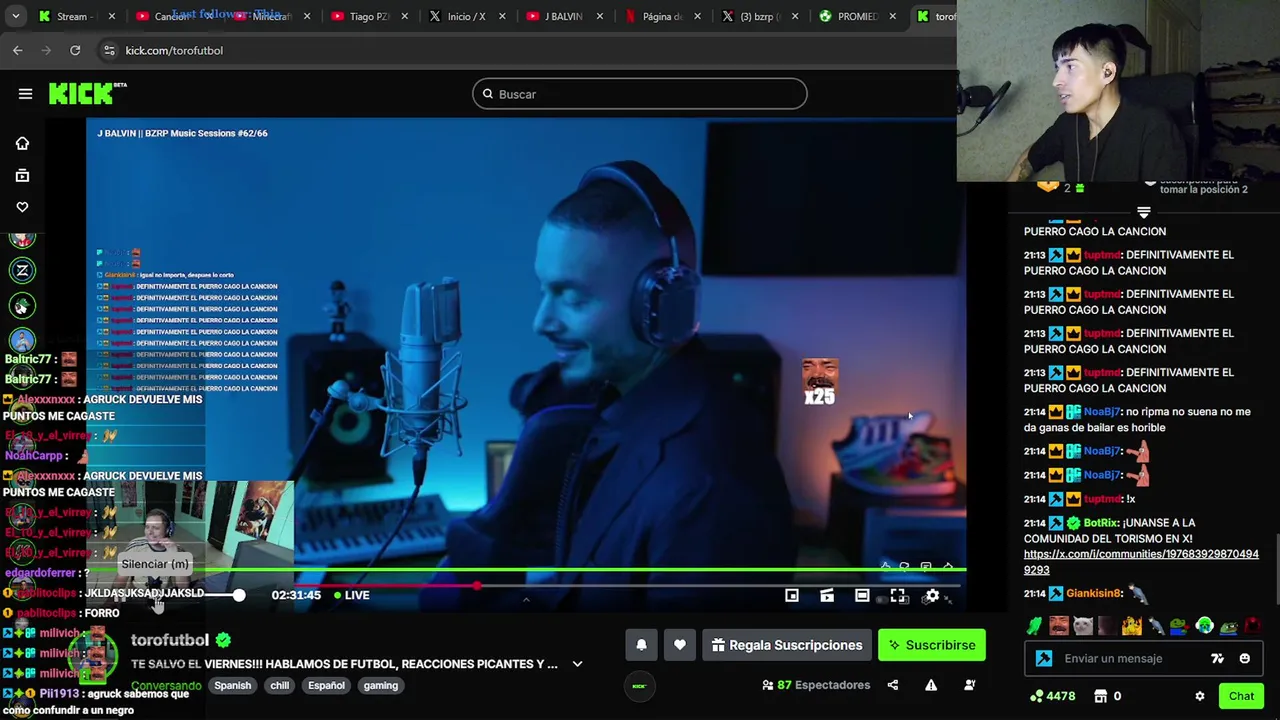The width and height of the screenshot is (1280, 720).
Task: Switch to Tiago PZK YouTube tab
Action: 368,16
